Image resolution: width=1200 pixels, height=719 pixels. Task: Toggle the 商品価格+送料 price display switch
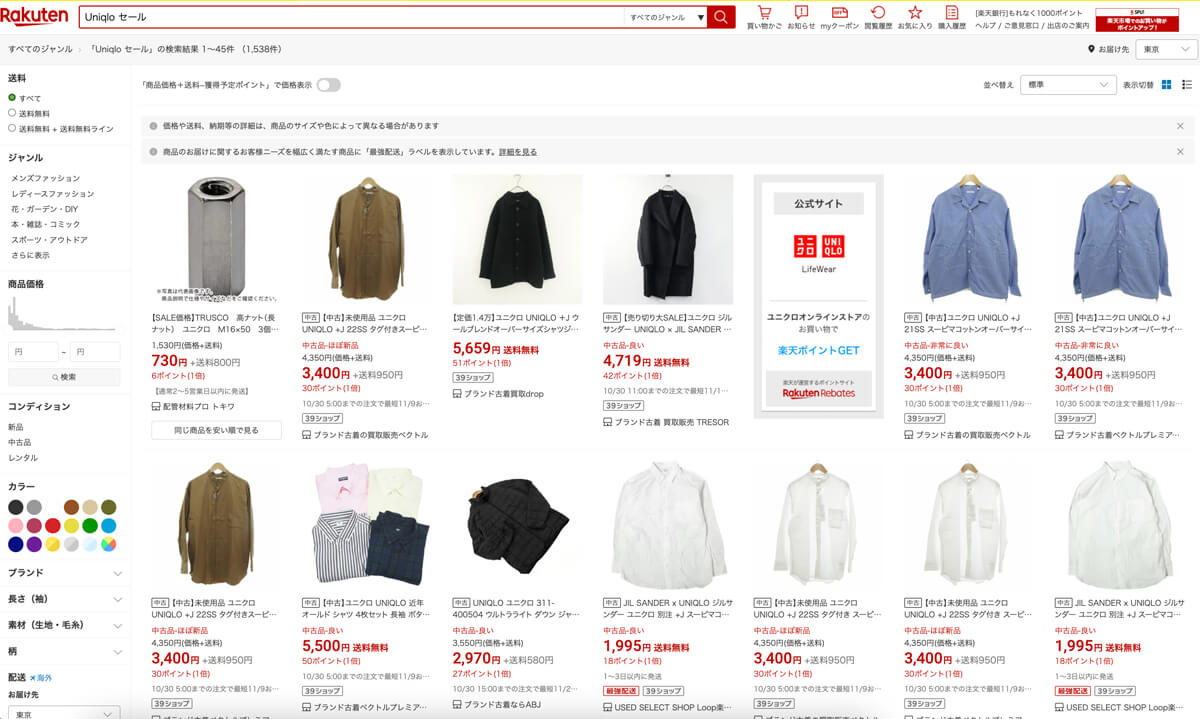click(x=328, y=85)
